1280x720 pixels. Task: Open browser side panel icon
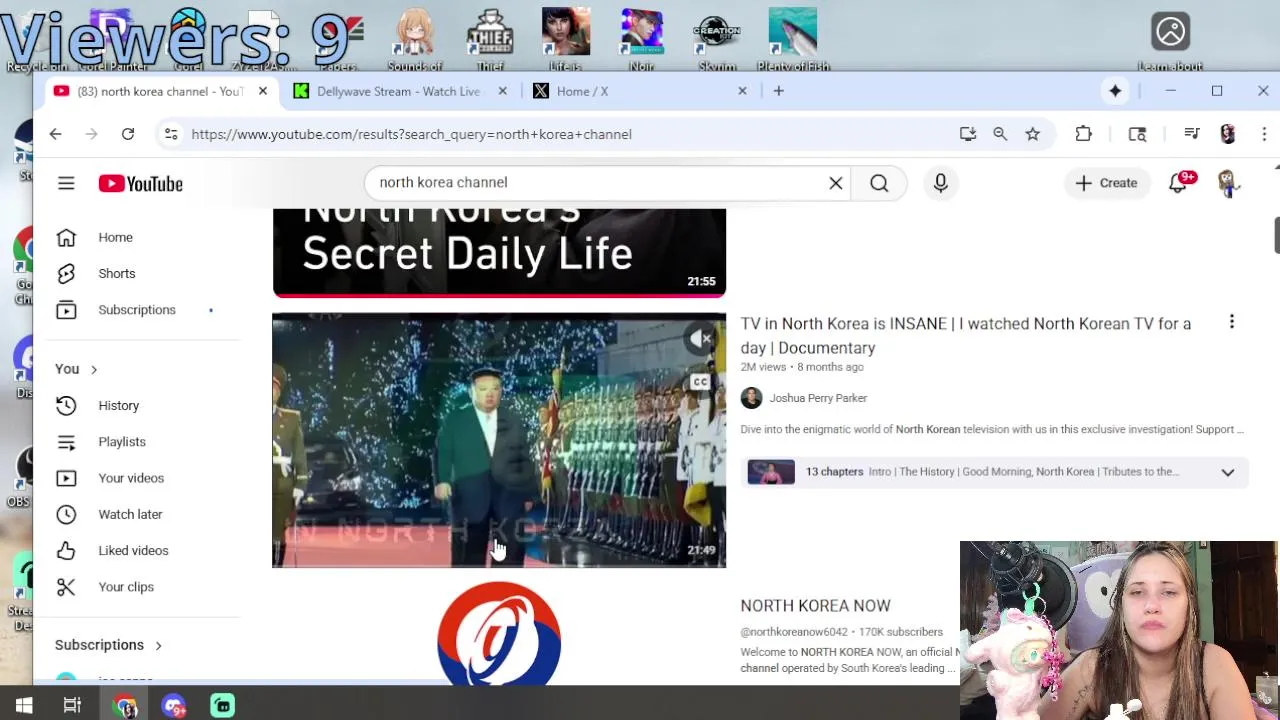click(1137, 134)
